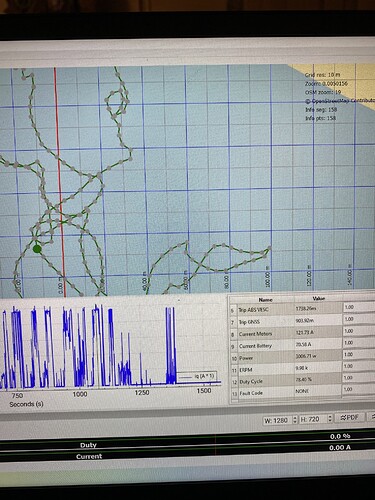Select the Current Motors row

pos(302,333)
